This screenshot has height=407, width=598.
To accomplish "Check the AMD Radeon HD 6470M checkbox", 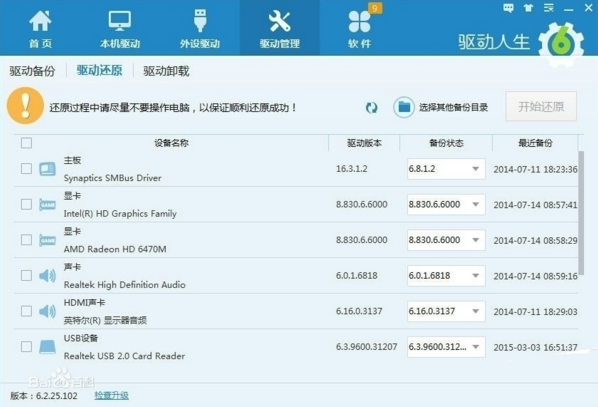I will [x=26, y=240].
